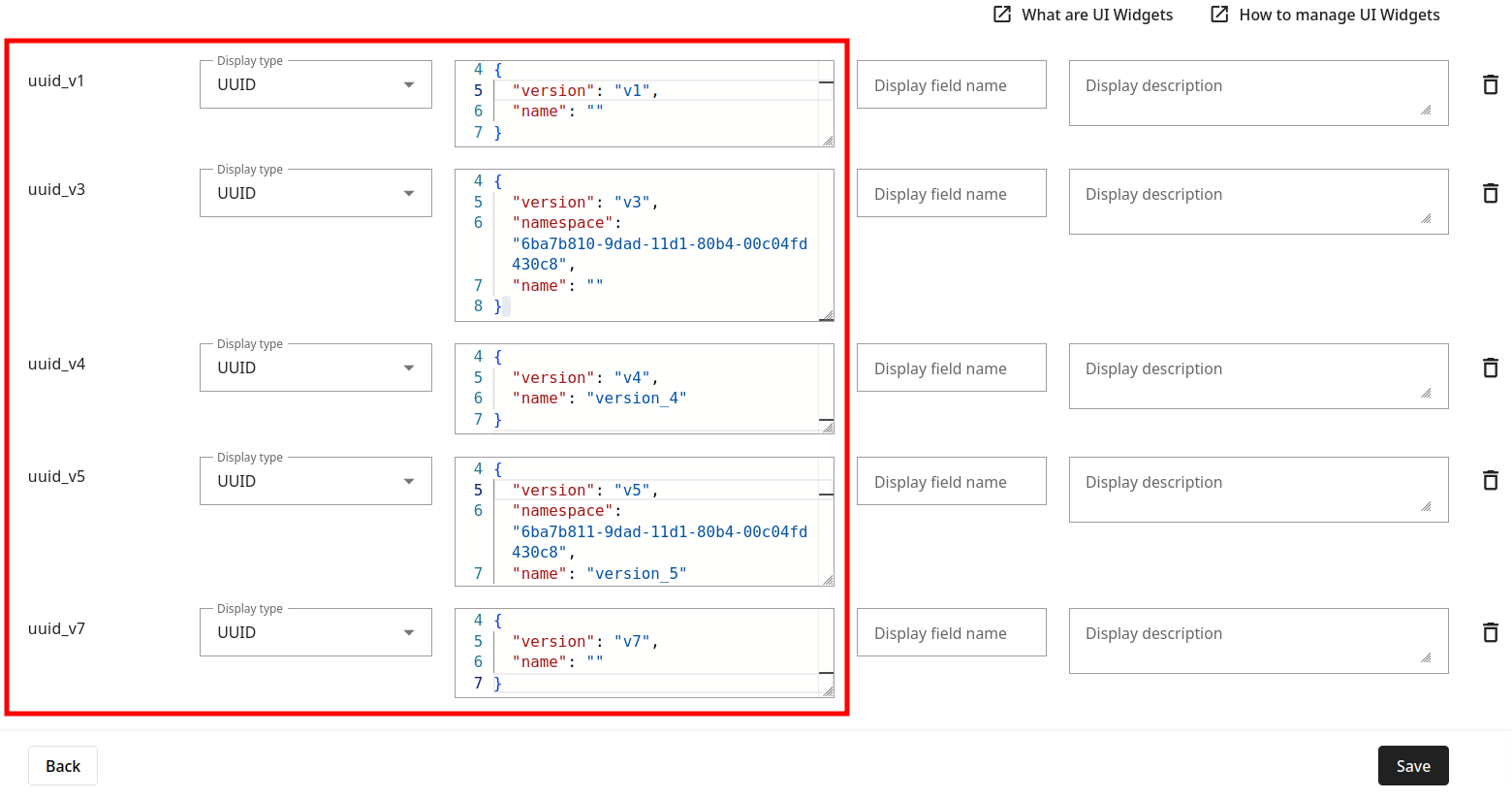
Task: Delete the uuid_v4 row with trash icon
Action: [1491, 368]
